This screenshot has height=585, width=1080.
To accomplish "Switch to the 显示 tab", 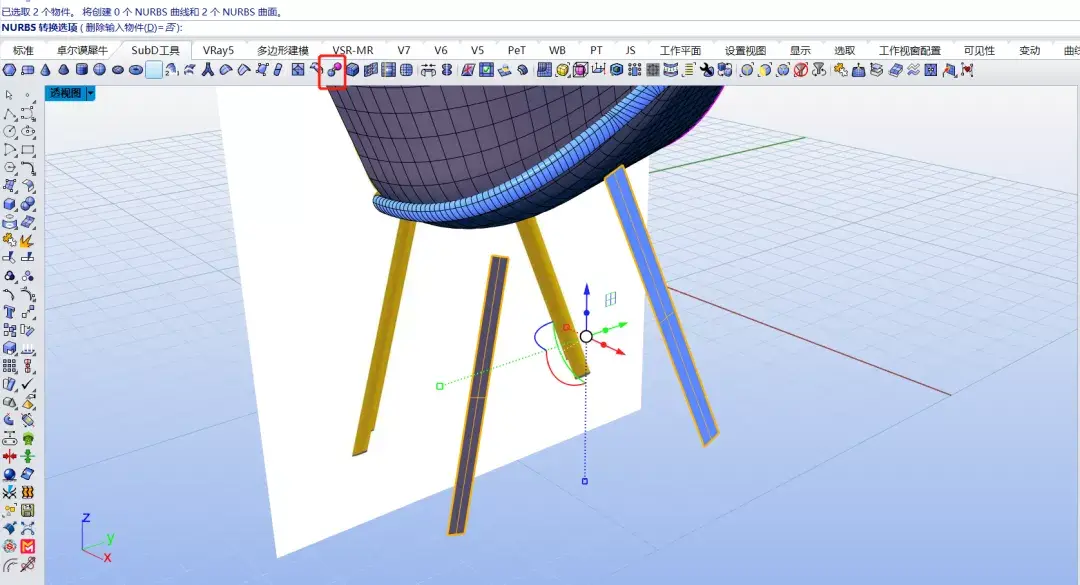I will click(x=800, y=50).
